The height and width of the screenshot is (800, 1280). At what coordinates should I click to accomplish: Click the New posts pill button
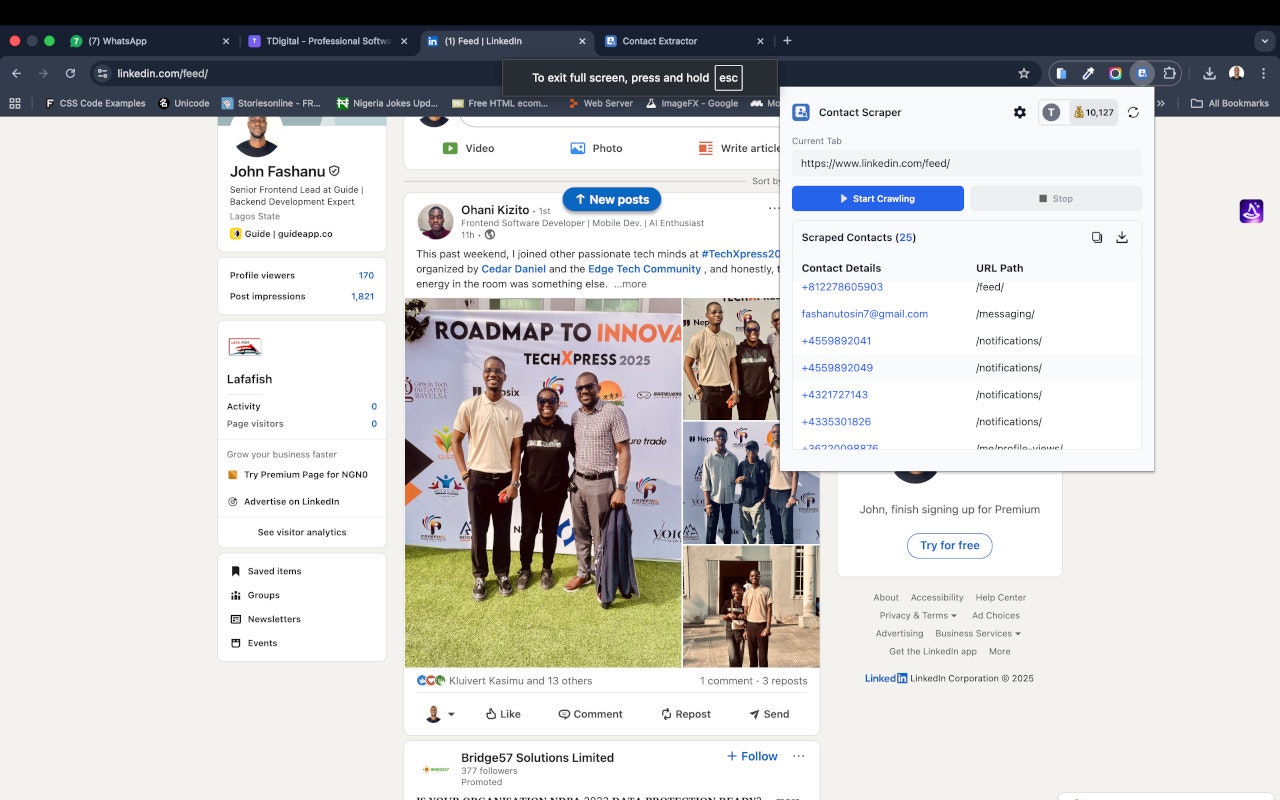612,199
